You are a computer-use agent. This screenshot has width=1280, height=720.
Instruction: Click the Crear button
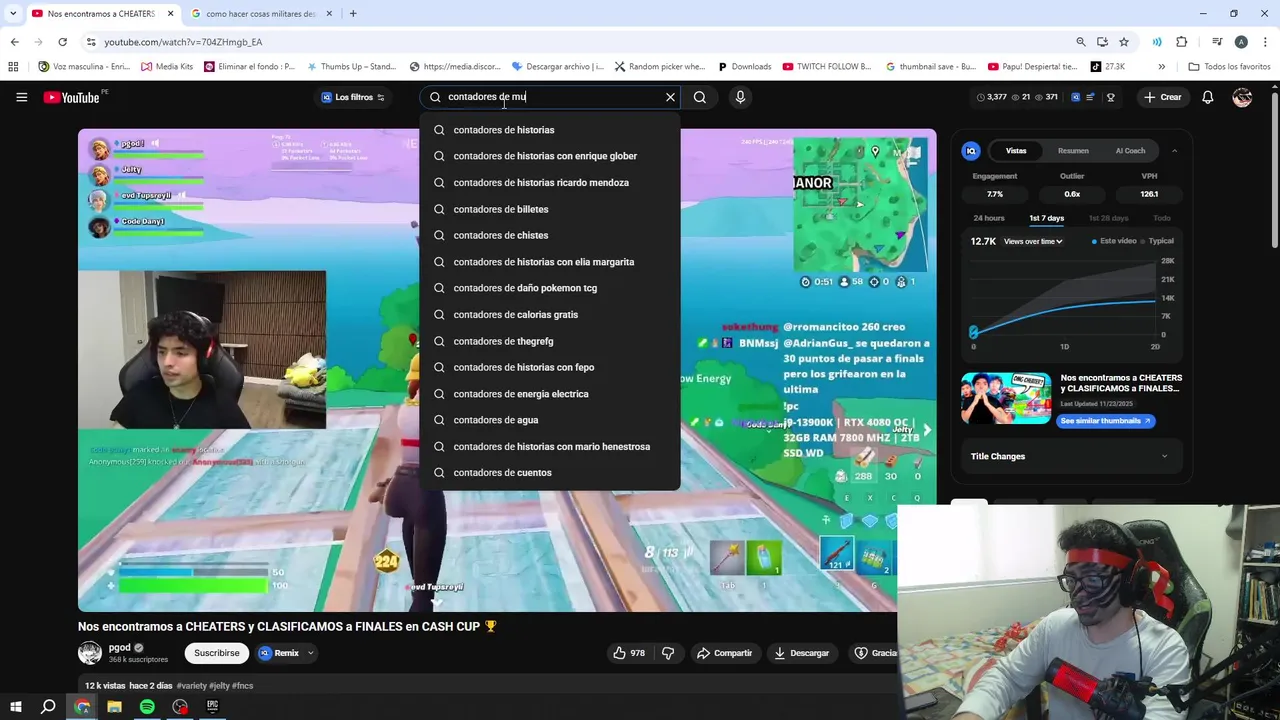[x=1163, y=97]
